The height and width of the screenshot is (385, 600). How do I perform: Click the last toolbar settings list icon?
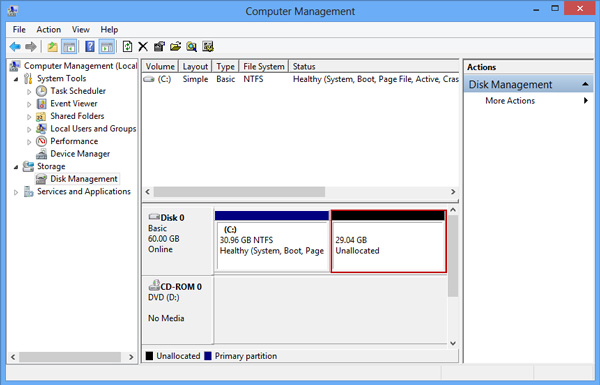[208, 47]
